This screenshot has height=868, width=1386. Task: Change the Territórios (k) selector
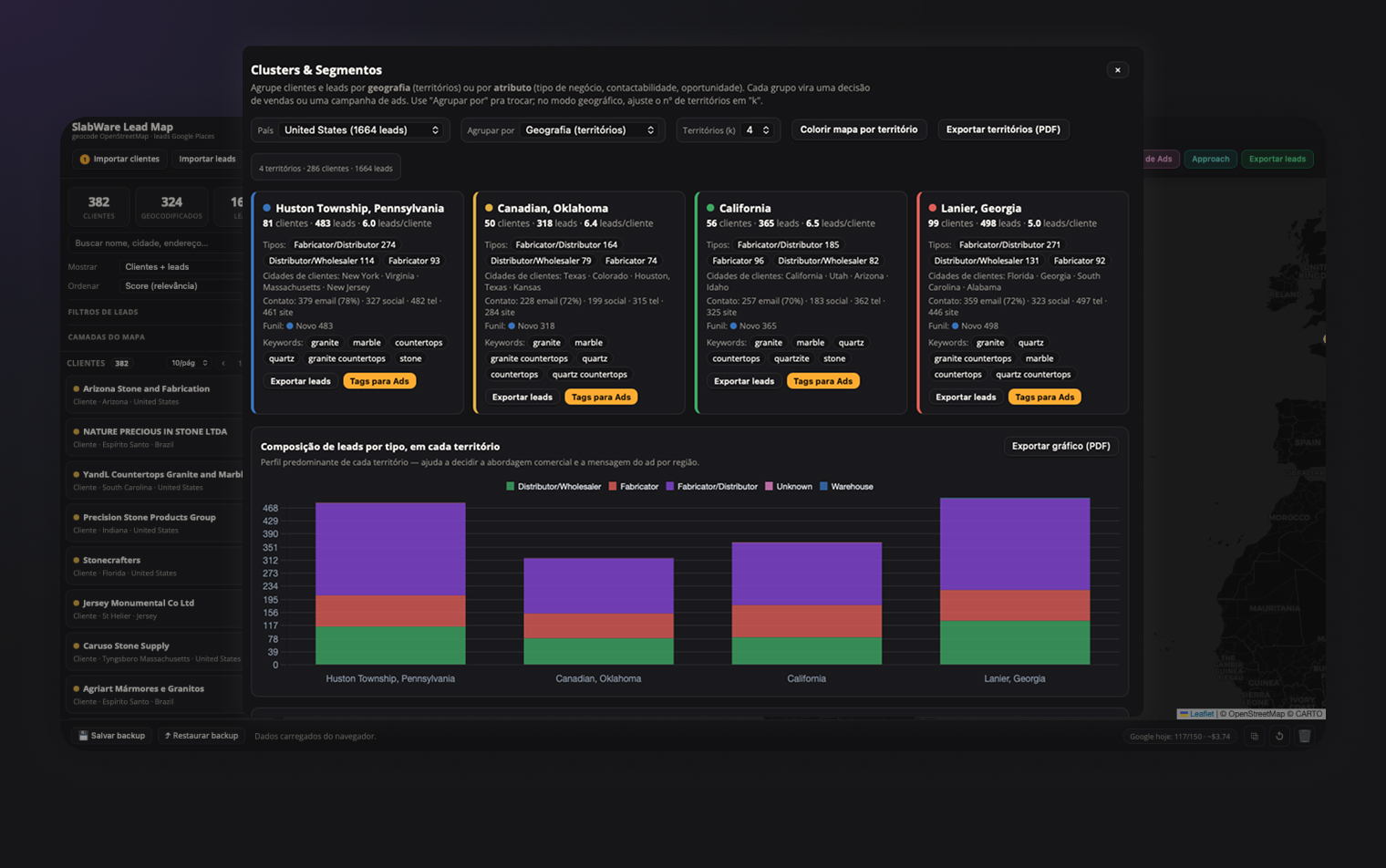758,130
